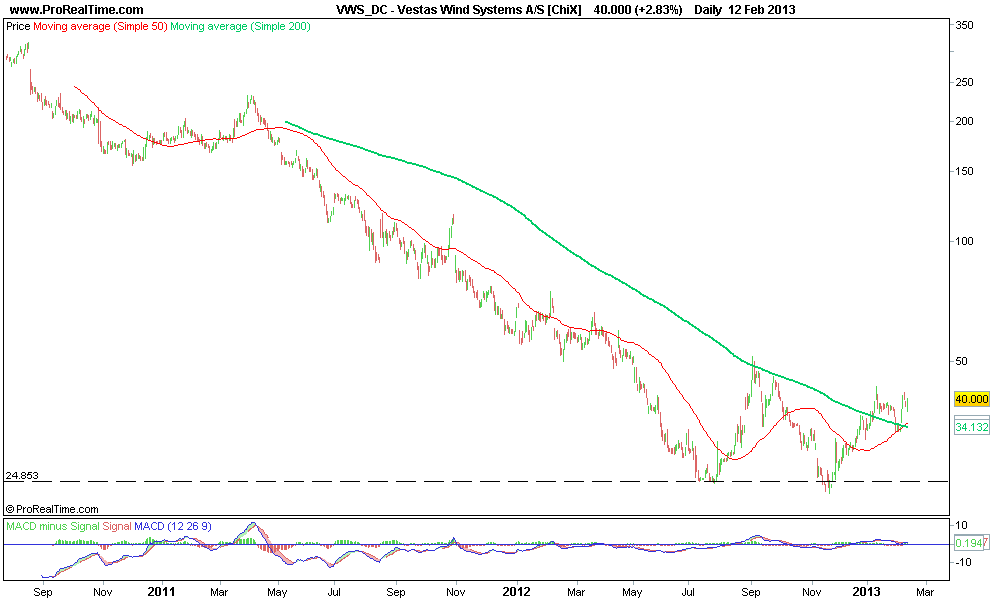Click the Price legend label

[x=18, y=26]
